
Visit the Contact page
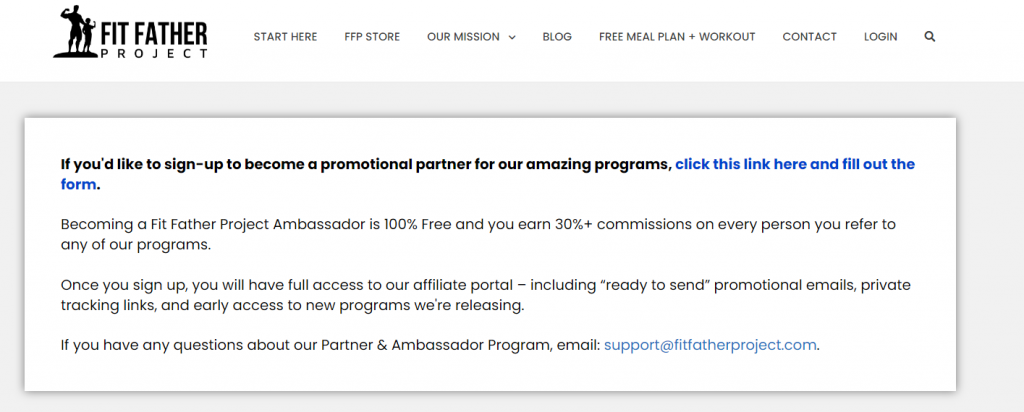(x=809, y=37)
